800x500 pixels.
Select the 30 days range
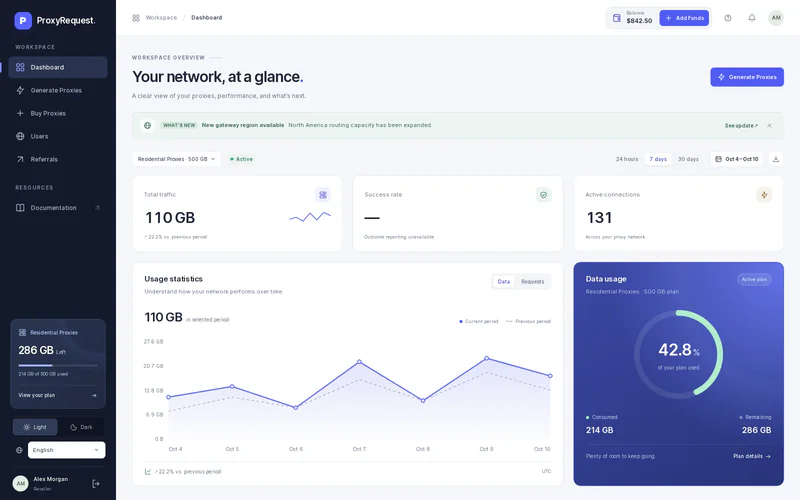click(x=688, y=159)
